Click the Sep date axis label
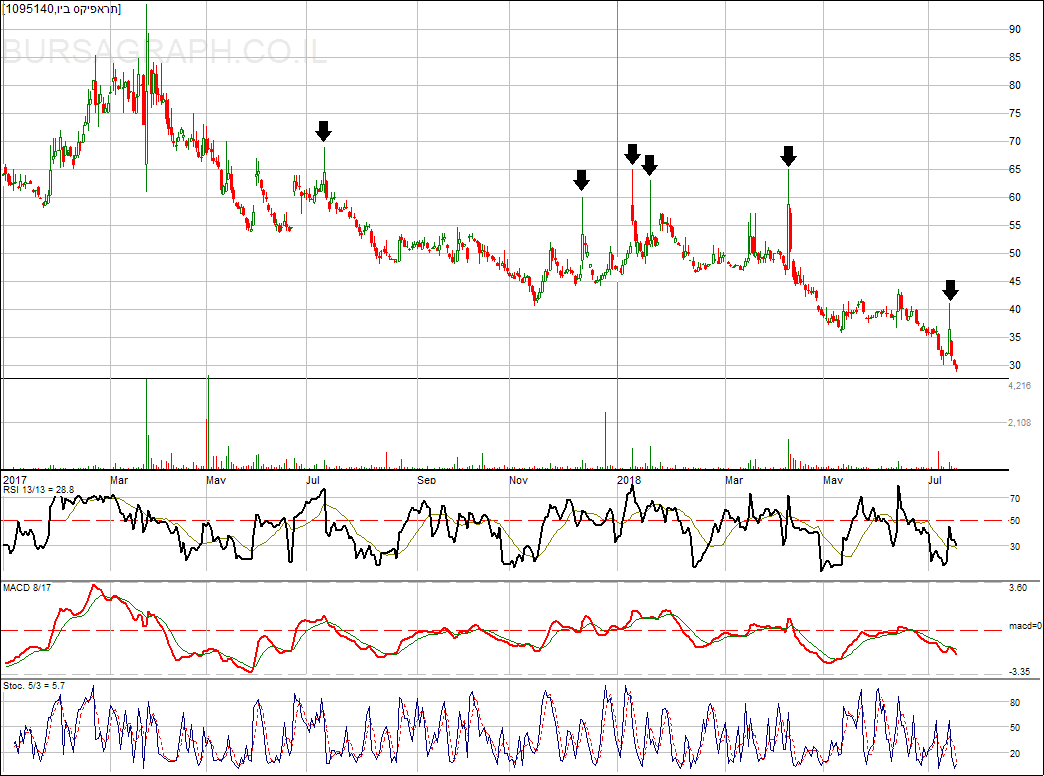Viewport: 1044px width, 776px height. (x=427, y=480)
